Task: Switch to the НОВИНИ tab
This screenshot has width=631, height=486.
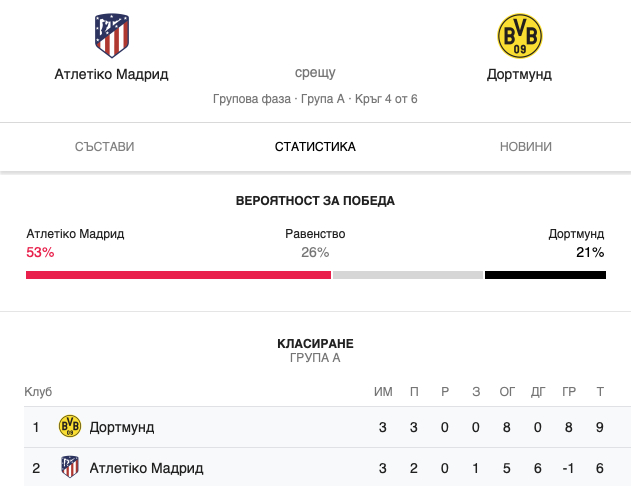Action: pyautogui.click(x=526, y=146)
